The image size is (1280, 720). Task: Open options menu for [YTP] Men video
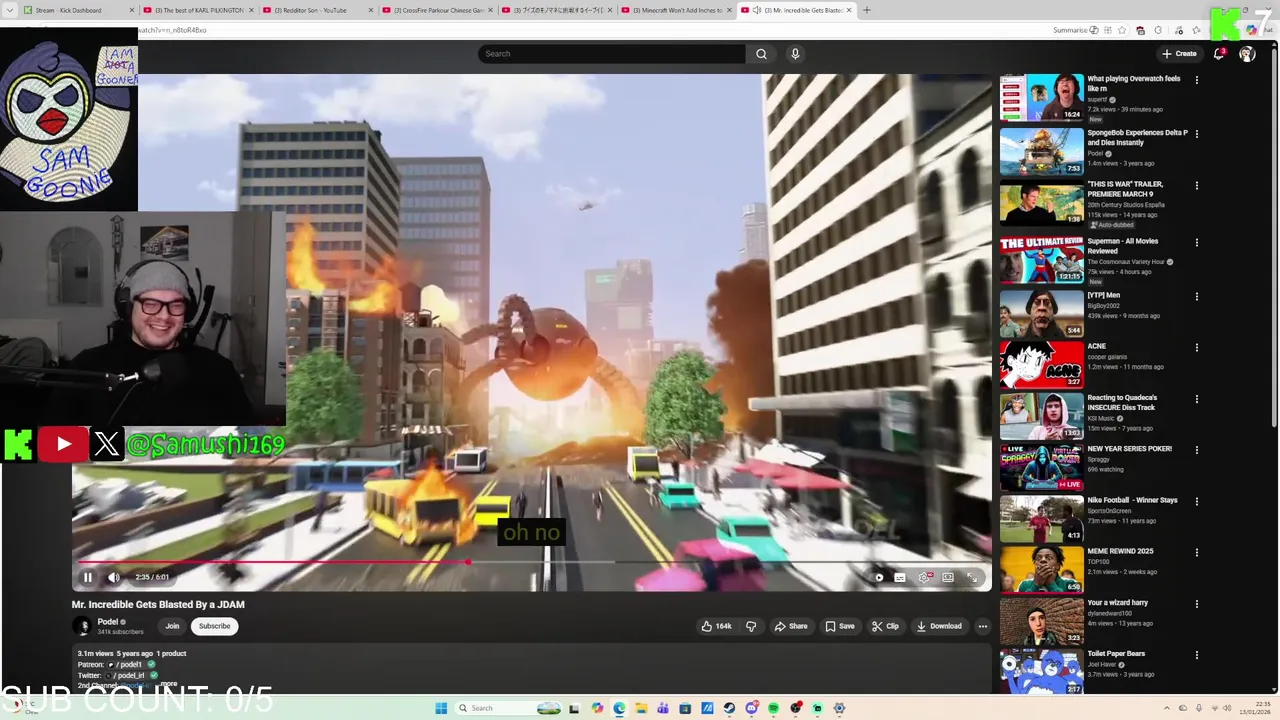pos(1197,297)
